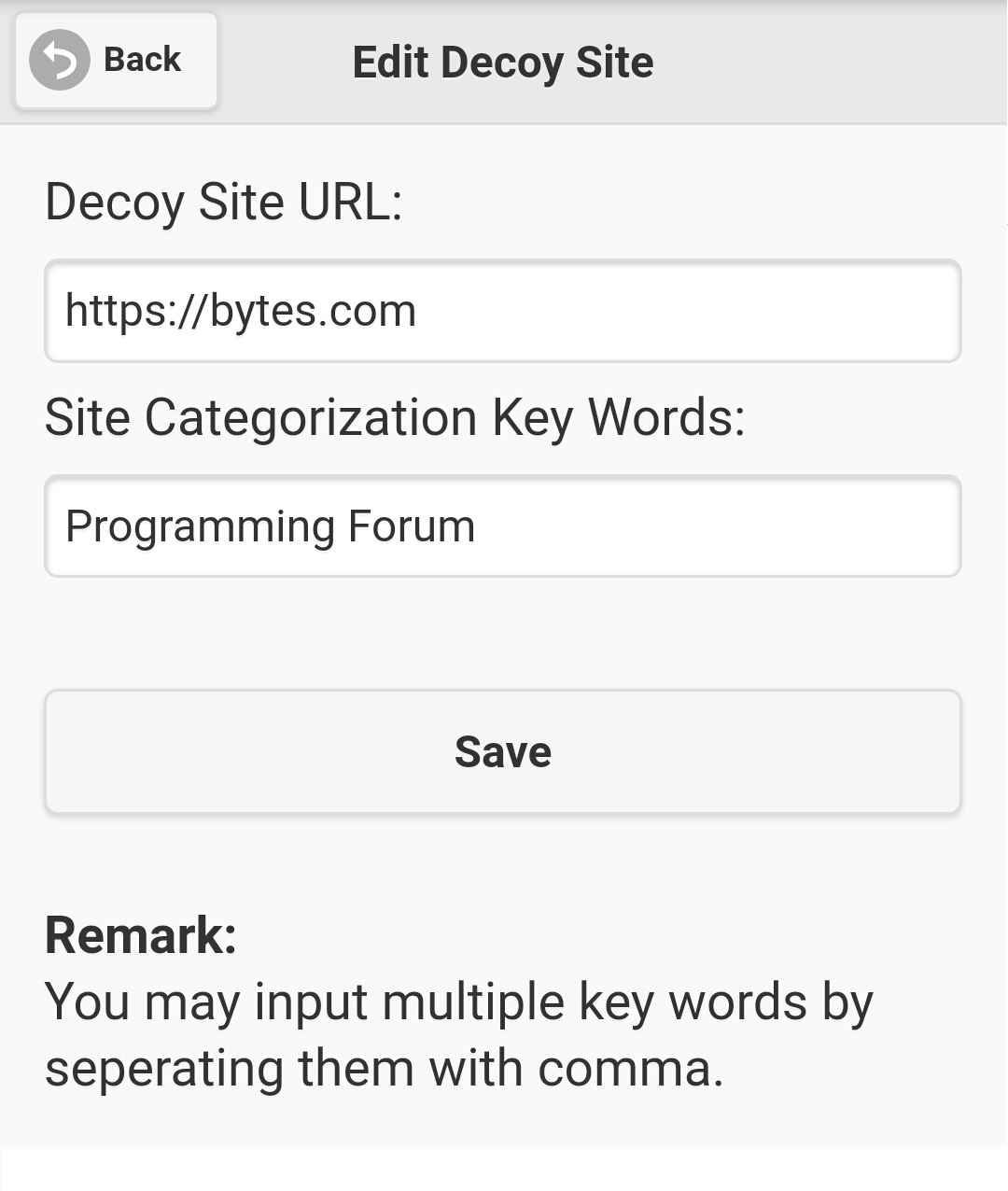Screen dimensions: 1008x1191
Task: Focus the Decoy Site URL input field
Action: 503,311
